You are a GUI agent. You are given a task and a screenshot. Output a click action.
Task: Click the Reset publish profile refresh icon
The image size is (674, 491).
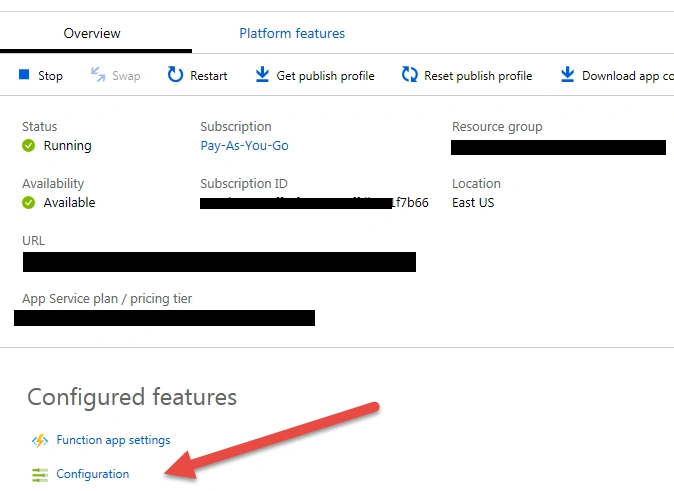tap(410, 74)
